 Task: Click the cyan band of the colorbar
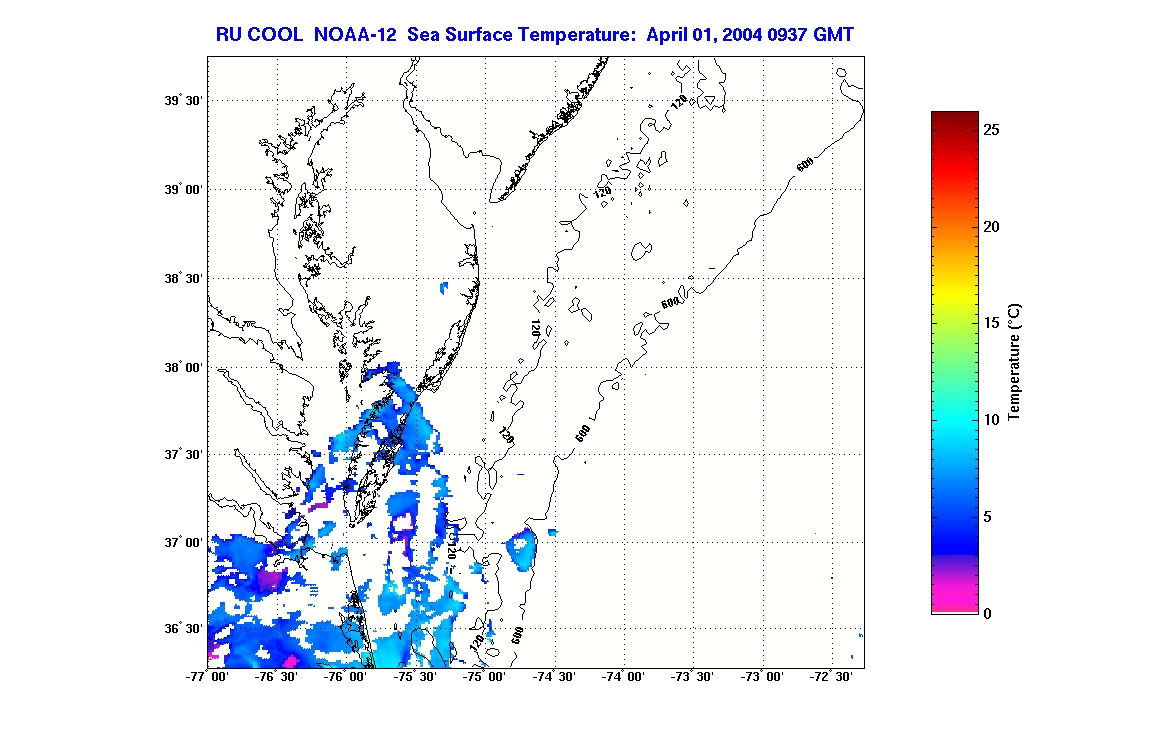(954, 420)
